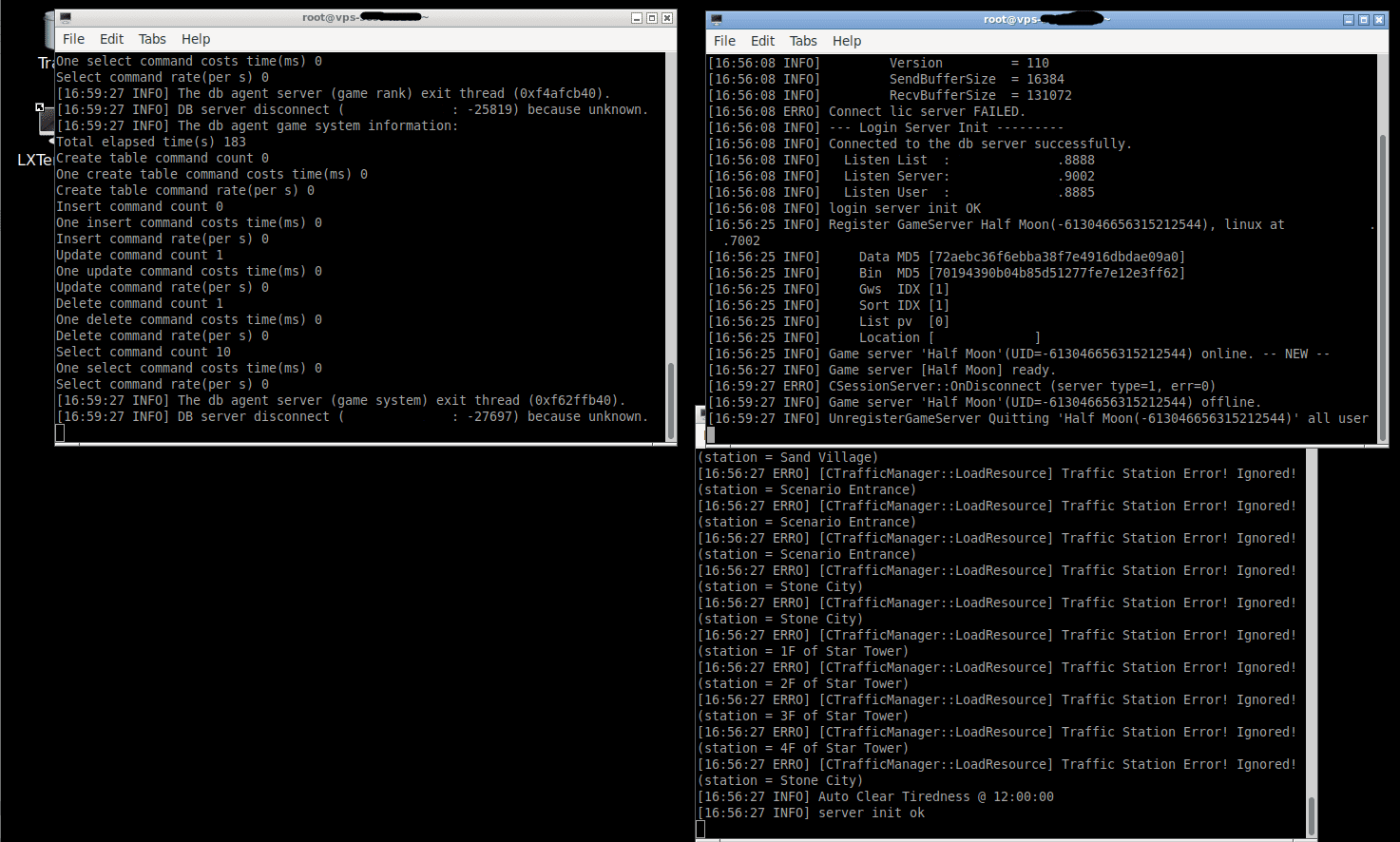This screenshot has width=1400, height=842.
Task: Open Help menu in left terminal window
Action: click(196, 39)
